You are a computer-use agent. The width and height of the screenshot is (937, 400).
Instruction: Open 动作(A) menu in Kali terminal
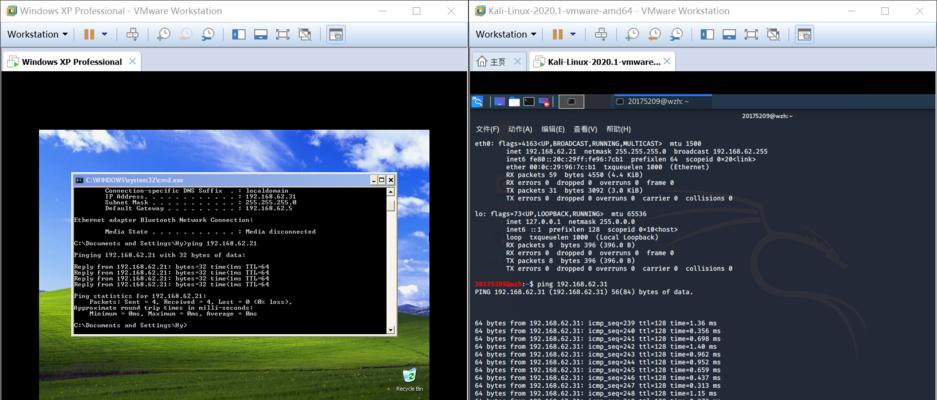click(x=520, y=129)
